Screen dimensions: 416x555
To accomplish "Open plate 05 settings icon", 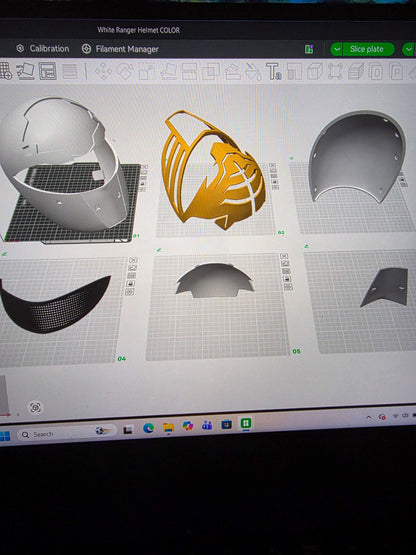I will click(288, 287).
